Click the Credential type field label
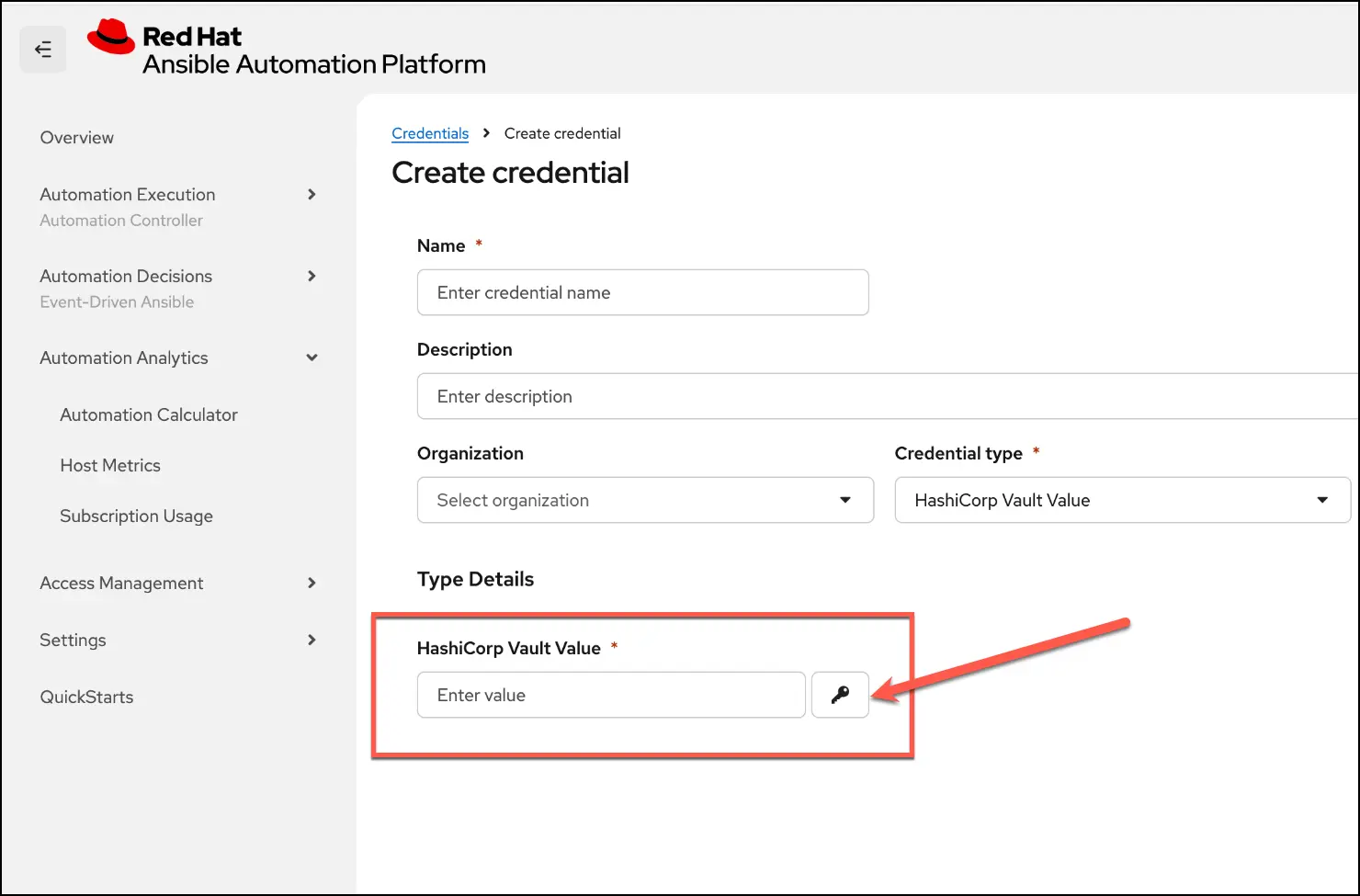The width and height of the screenshot is (1360, 896). (x=958, y=453)
